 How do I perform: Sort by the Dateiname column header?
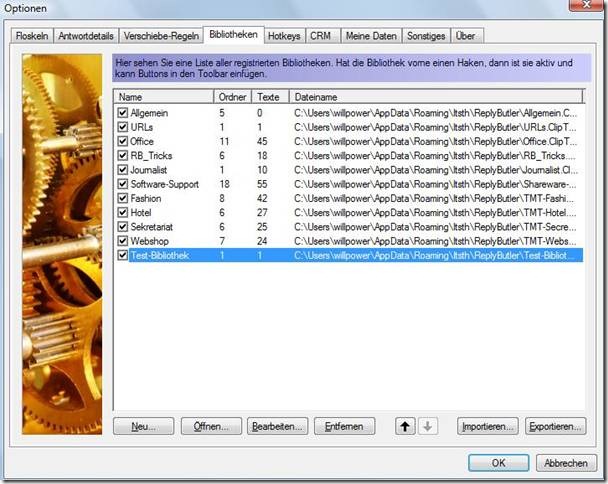point(436,97)
